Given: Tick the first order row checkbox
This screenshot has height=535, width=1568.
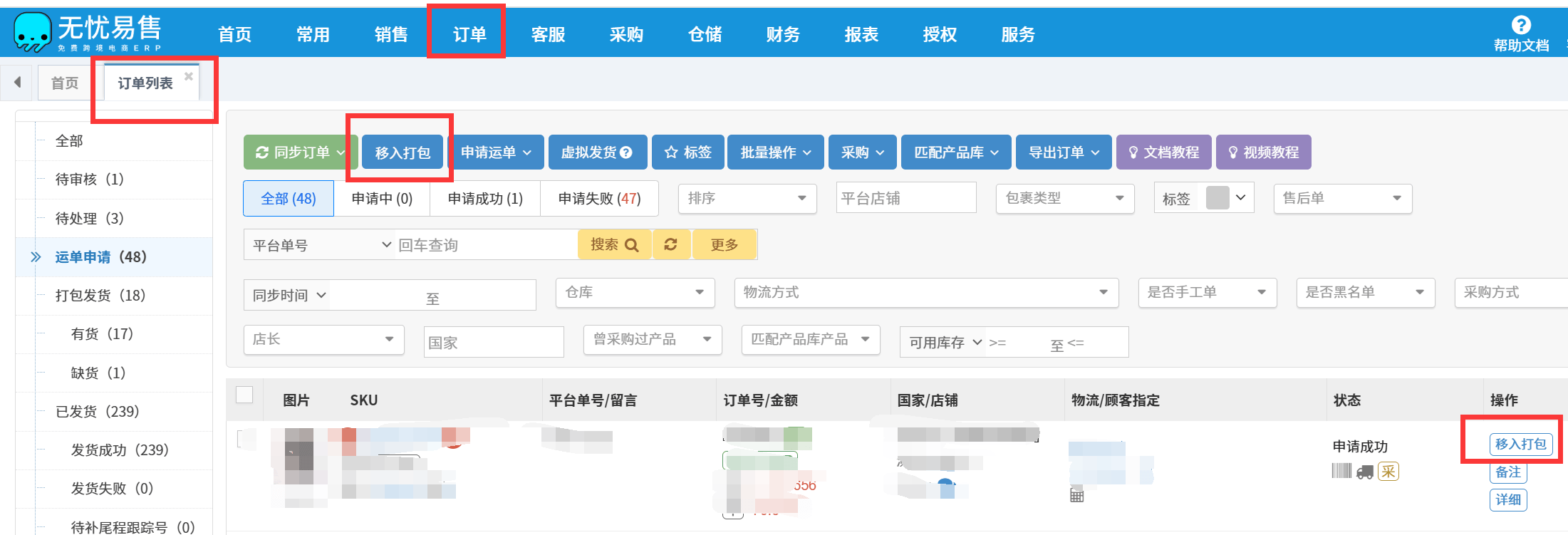Looking at the screenshot, I should (x=246, y=439).
